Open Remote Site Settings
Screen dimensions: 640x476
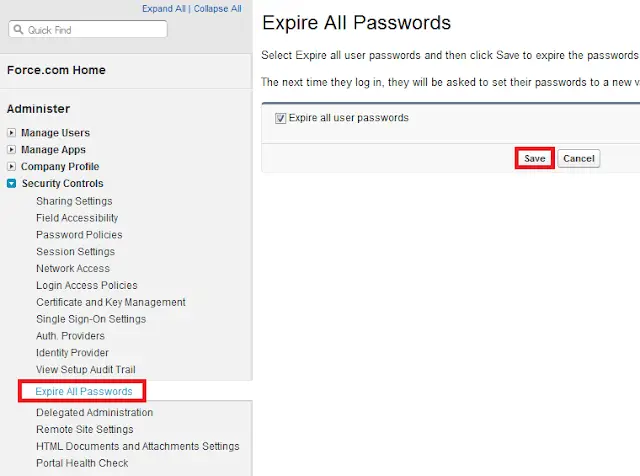tap(85, 429)
